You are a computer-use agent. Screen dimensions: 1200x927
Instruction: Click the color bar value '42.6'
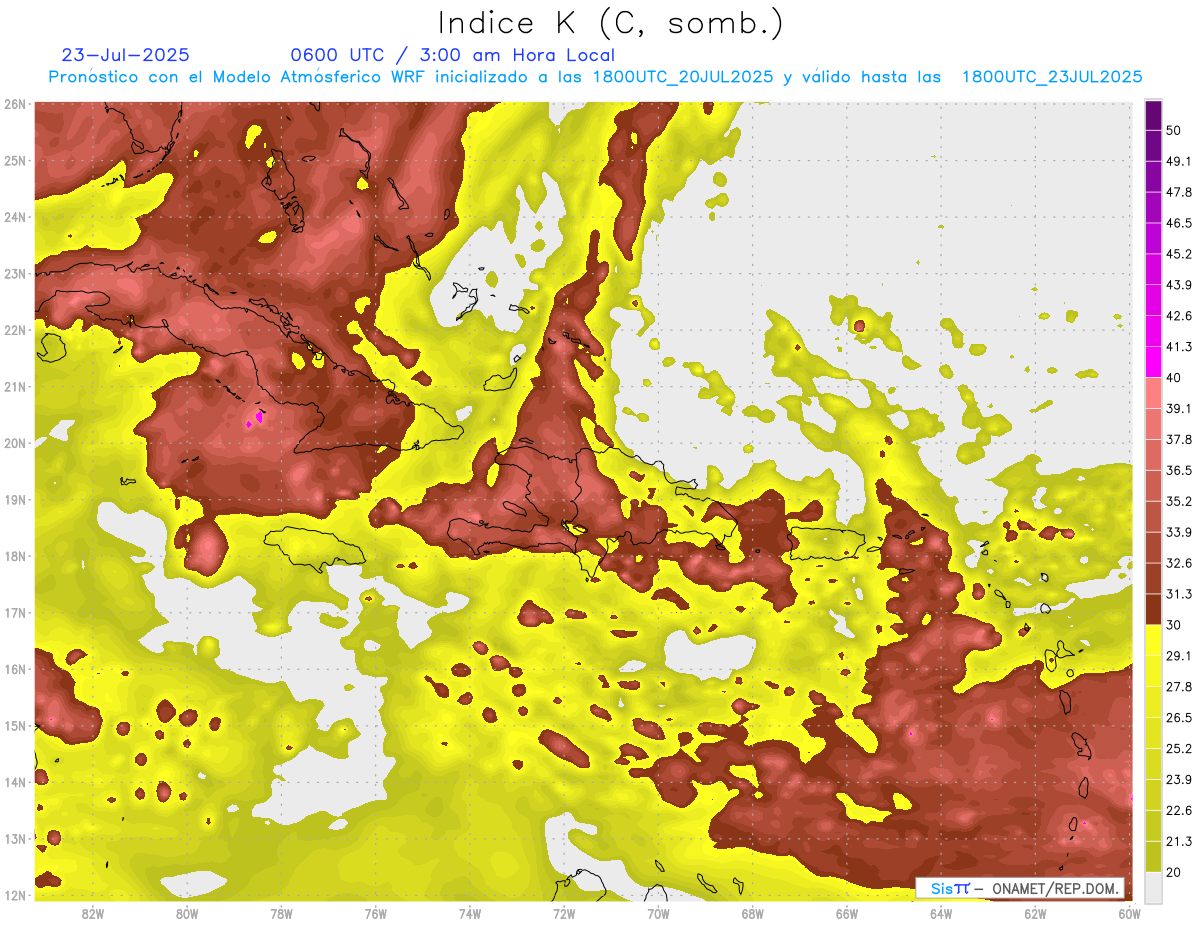(x=1179, y=316)
